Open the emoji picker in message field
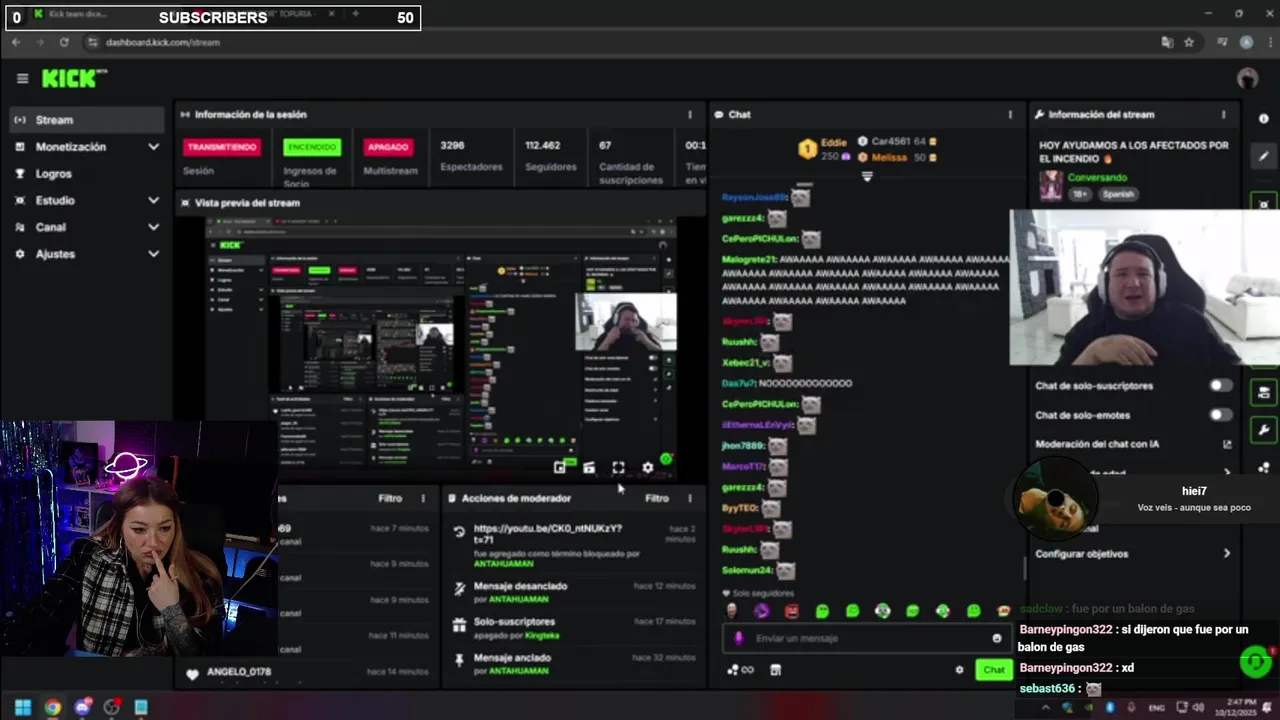 coord(996,638)
